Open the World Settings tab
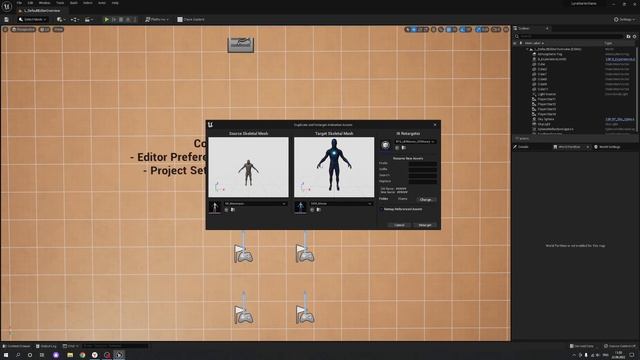This screenshot has height=360, width=640. click(607, 147)
